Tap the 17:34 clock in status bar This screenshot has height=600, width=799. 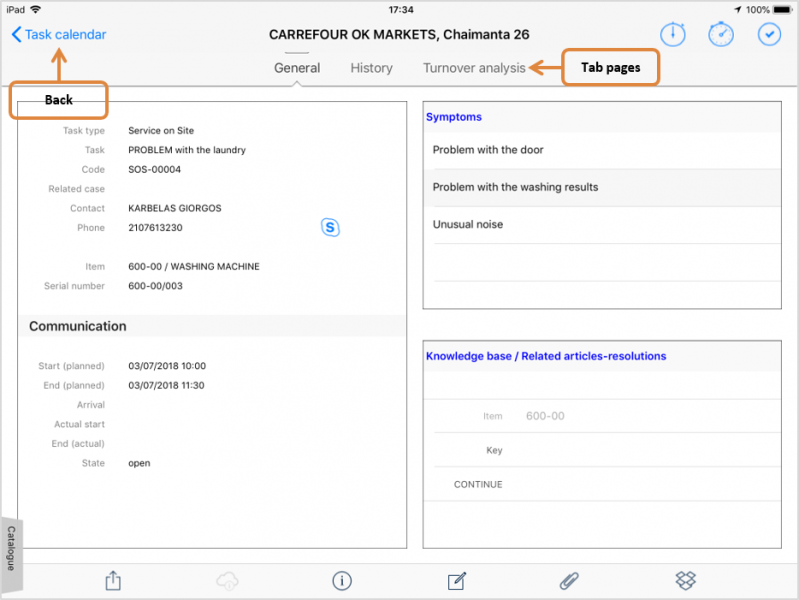coord(401,10)
